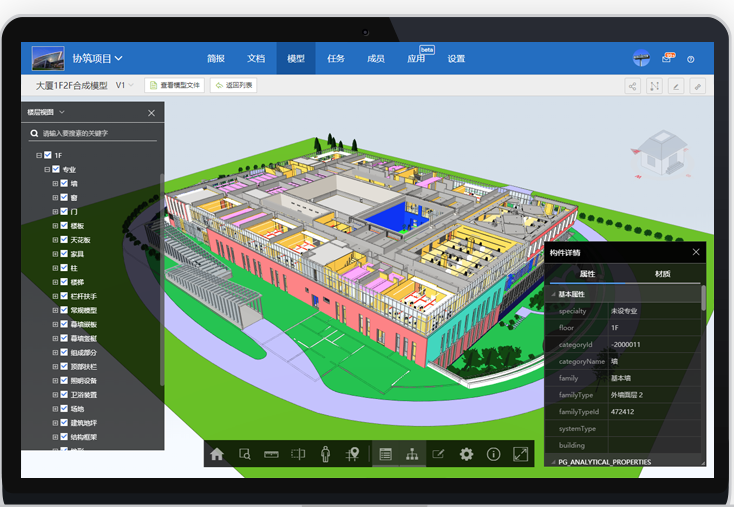Click the info icon in bottom toolbar
Image resolution: width=734 pixels, height=507 pixels.
(x=493, y=454)
